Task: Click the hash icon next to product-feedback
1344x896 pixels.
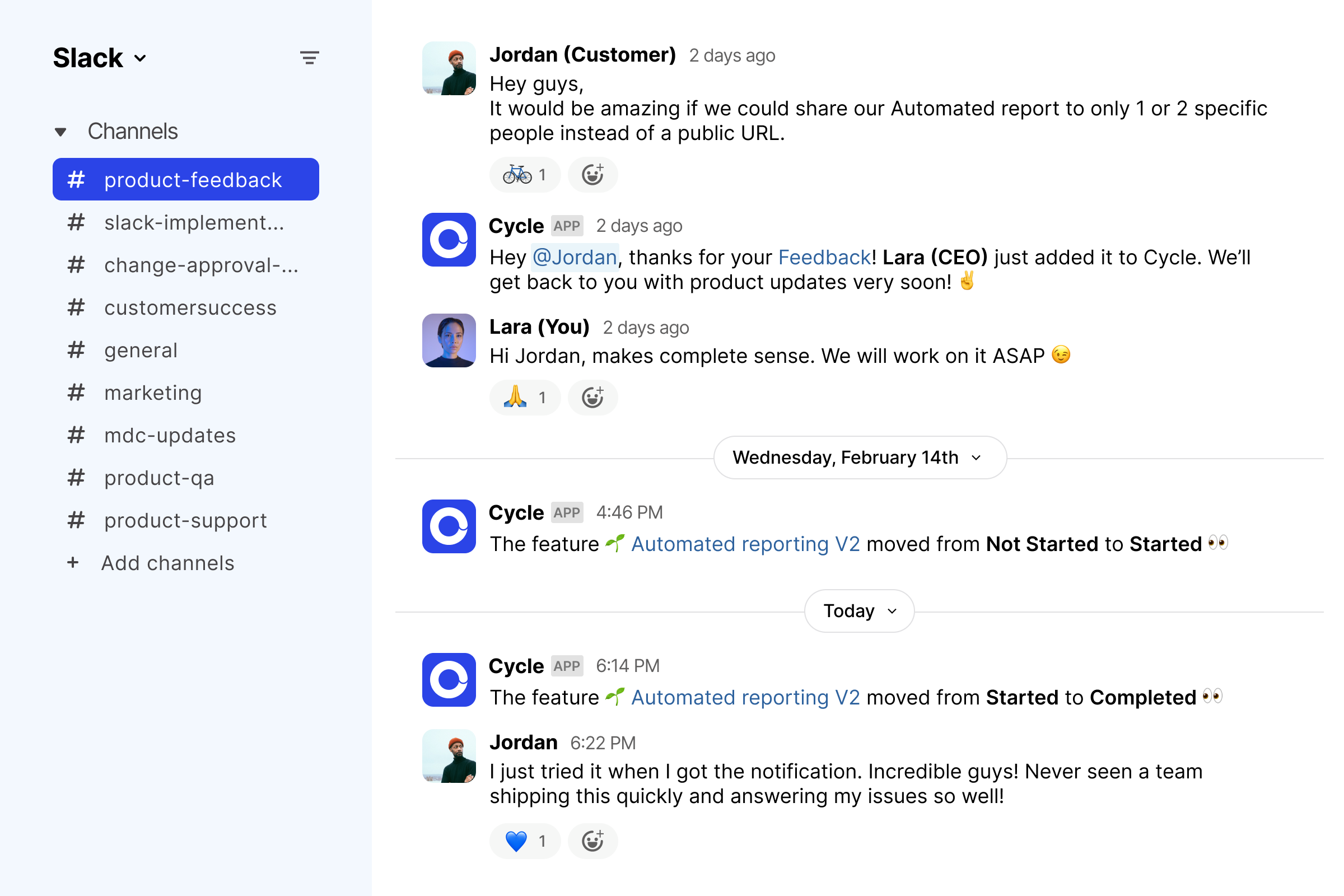Action: [x=76, y=179]
